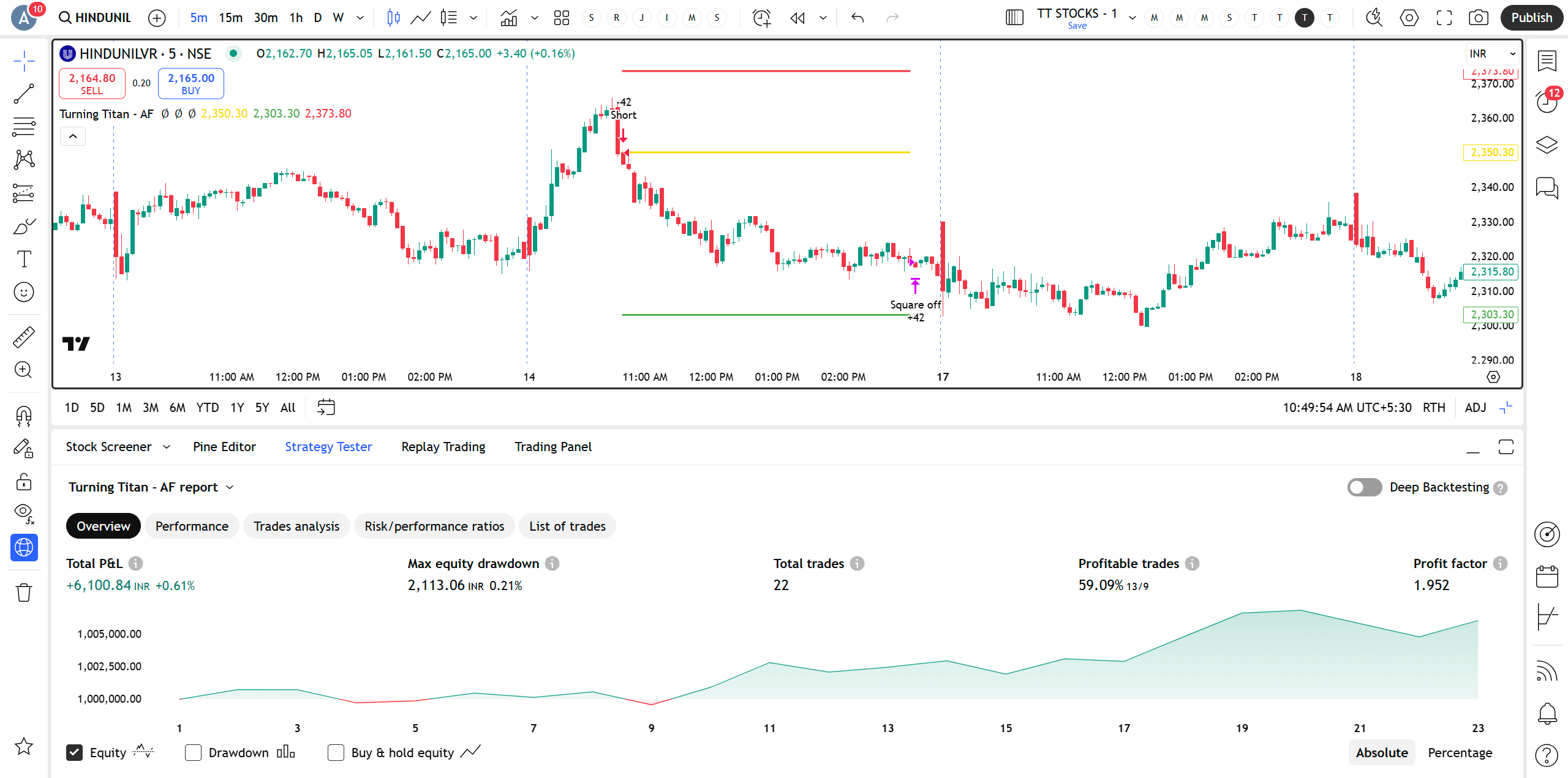The width and height of the screenshot is (1568, 778).
Task: Open the Trading Panel tab
Action: [x=553, y=447]
